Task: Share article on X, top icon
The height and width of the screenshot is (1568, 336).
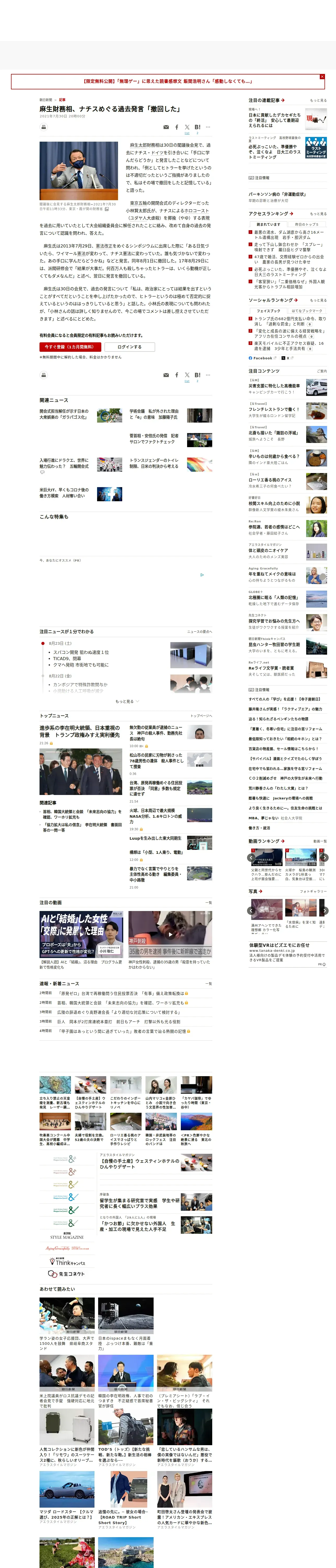Action: pyautogui.click(x=187, y=127)
